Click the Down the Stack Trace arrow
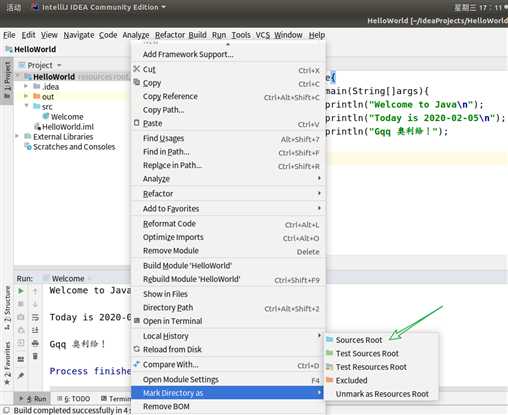The height and width of the screenshot is (415, 508). tap(35, 304)
